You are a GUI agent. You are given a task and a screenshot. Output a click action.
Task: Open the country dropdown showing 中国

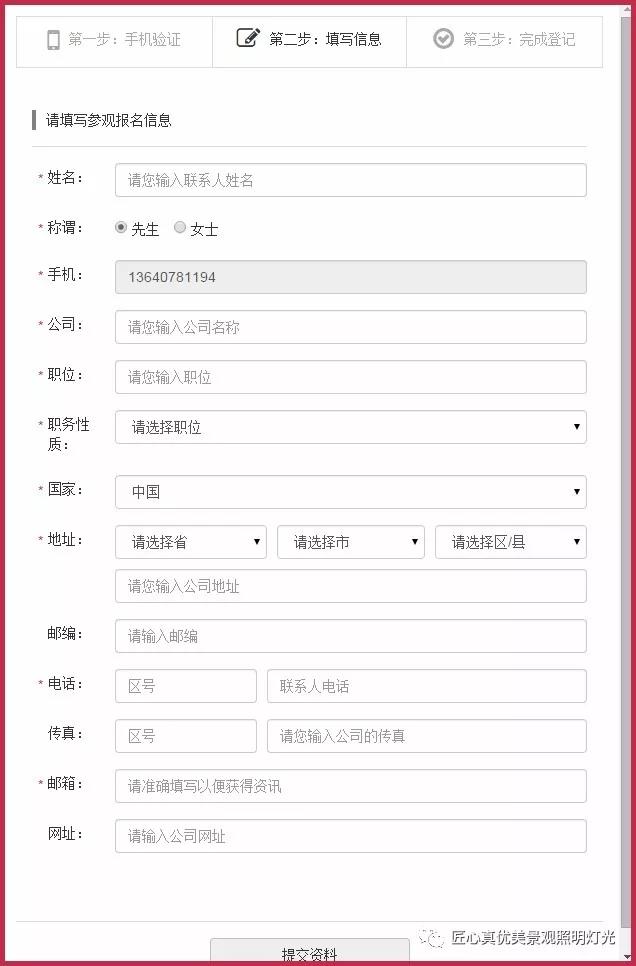click(350, 492)
